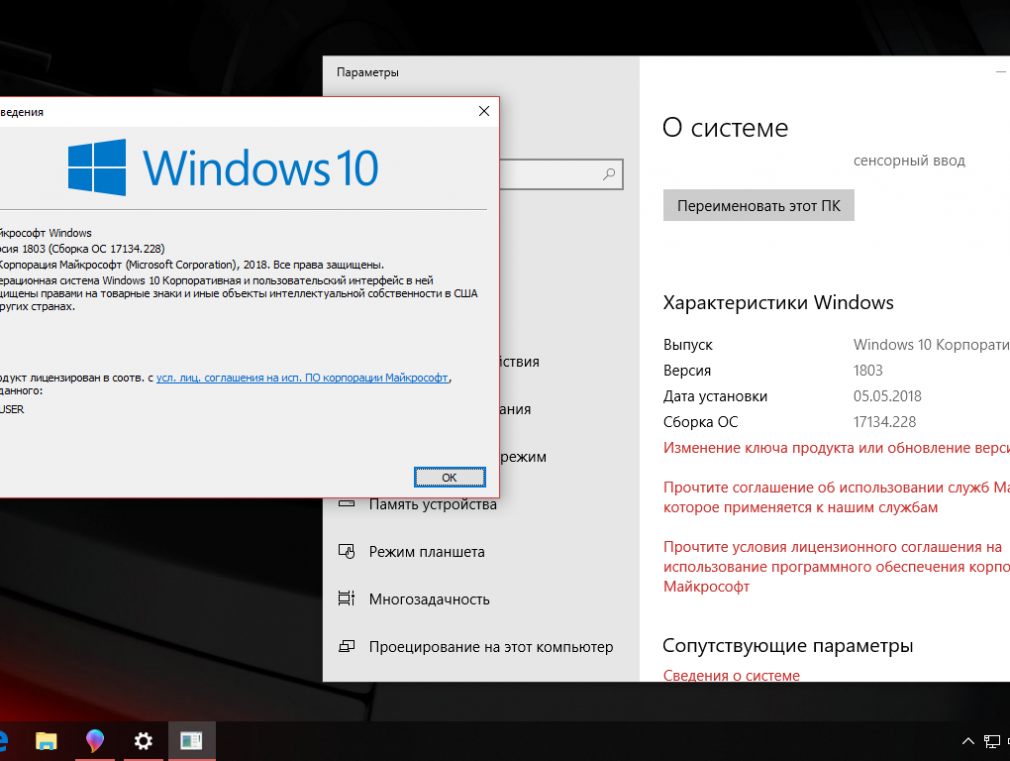Screen dimensions: 1010x761
Task: Click the active About Windows taskbar icon
Action: pos(191,741)
